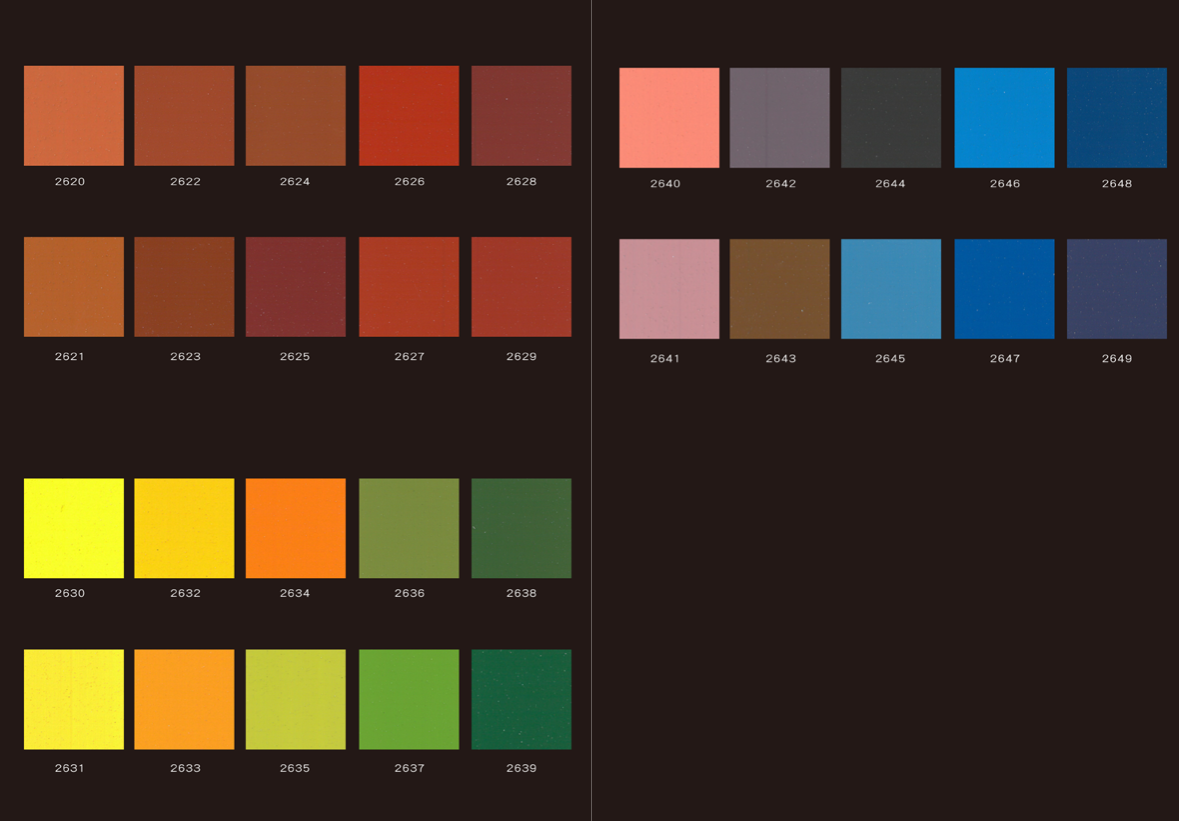
Task: Choose the navy blue swatch 2648
Action: [x=1117, y=118]
